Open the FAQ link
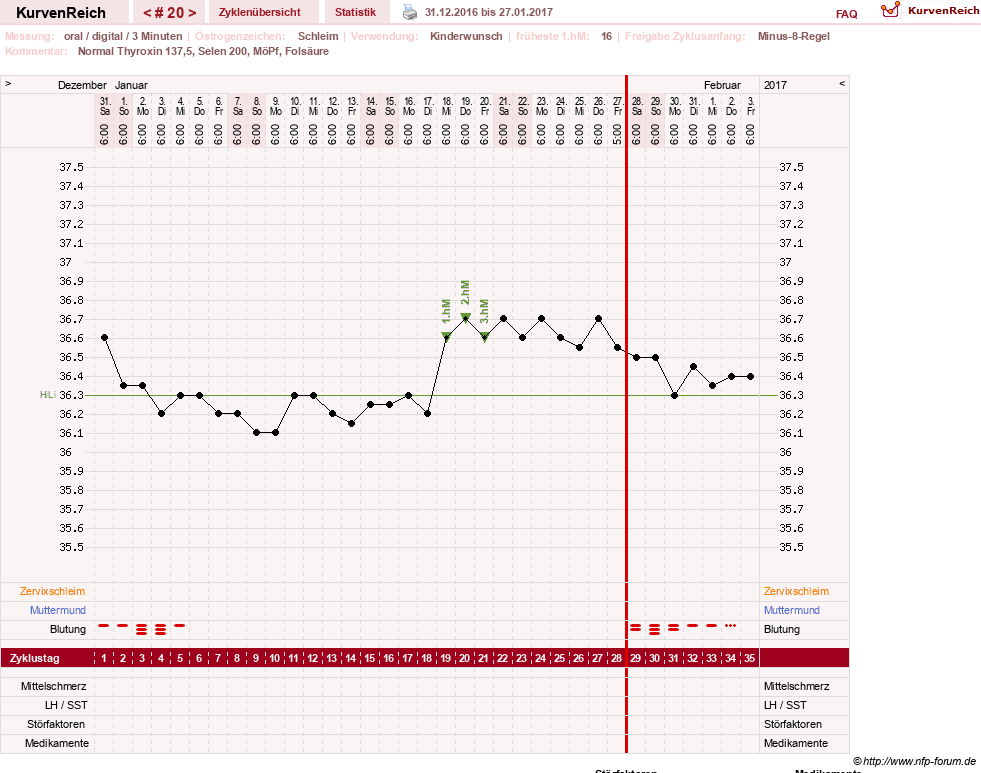981x773 pixels. point(846,14)
